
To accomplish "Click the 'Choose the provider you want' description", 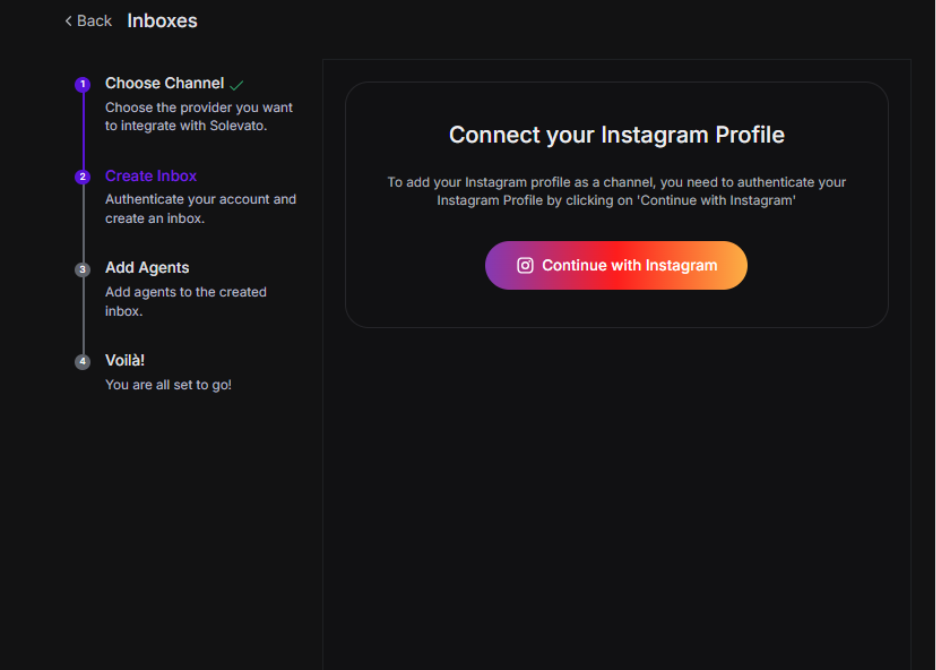I will tap(199, 116).
